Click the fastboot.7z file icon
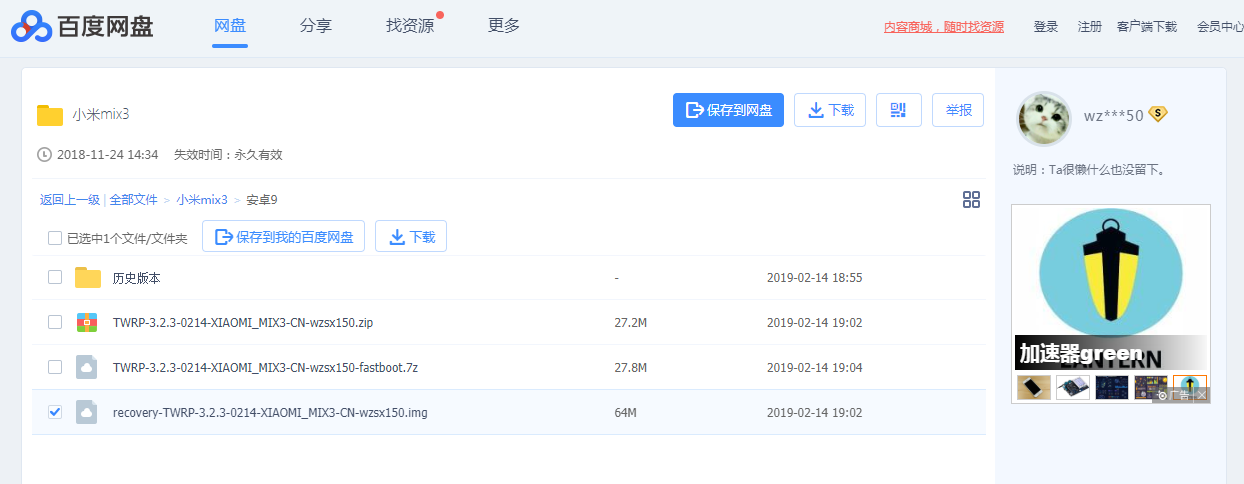This screenshot has height=484, width=1244. 87,367
